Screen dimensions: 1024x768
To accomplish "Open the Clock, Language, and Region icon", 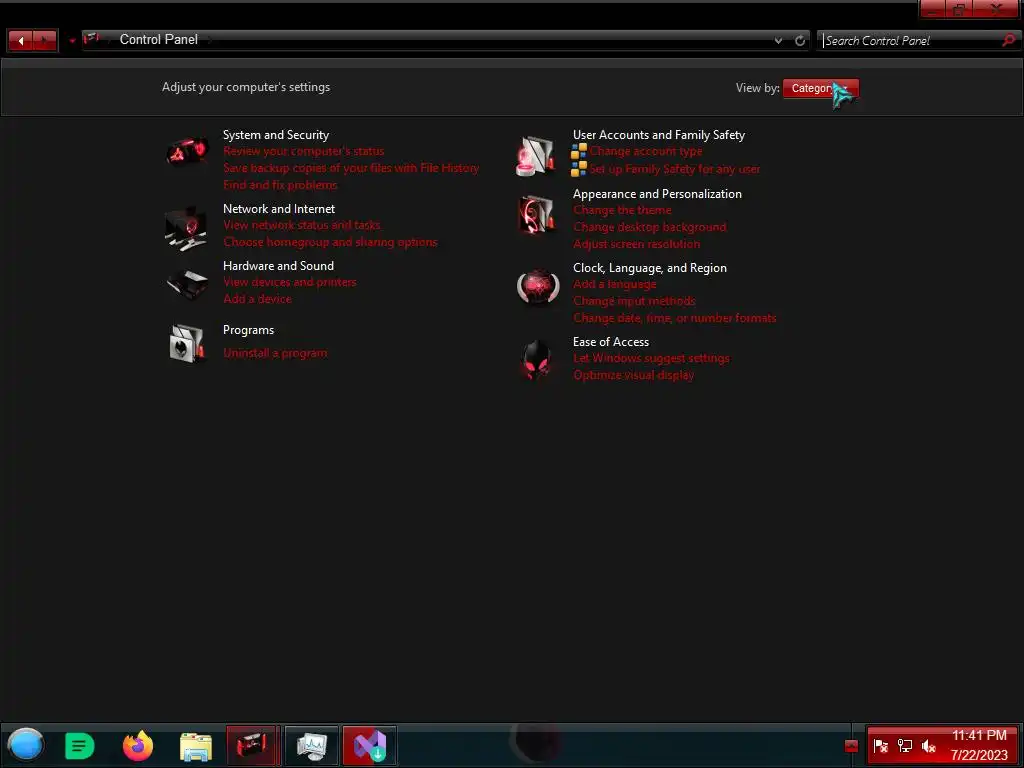I will point(537,287).
